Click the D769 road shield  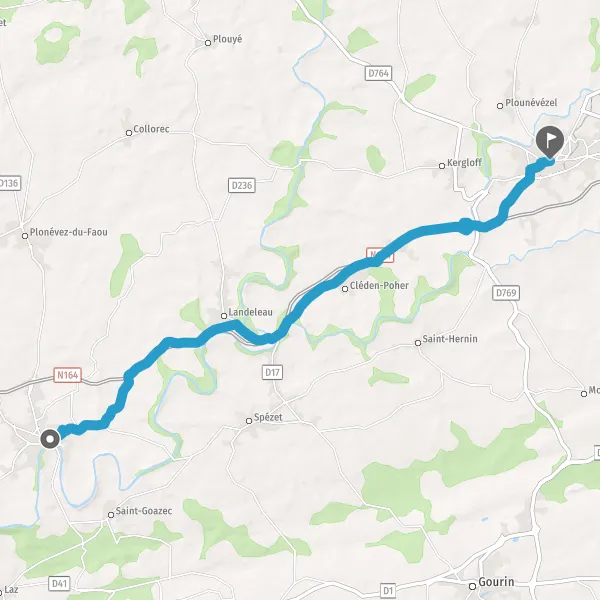pos(506,293)
